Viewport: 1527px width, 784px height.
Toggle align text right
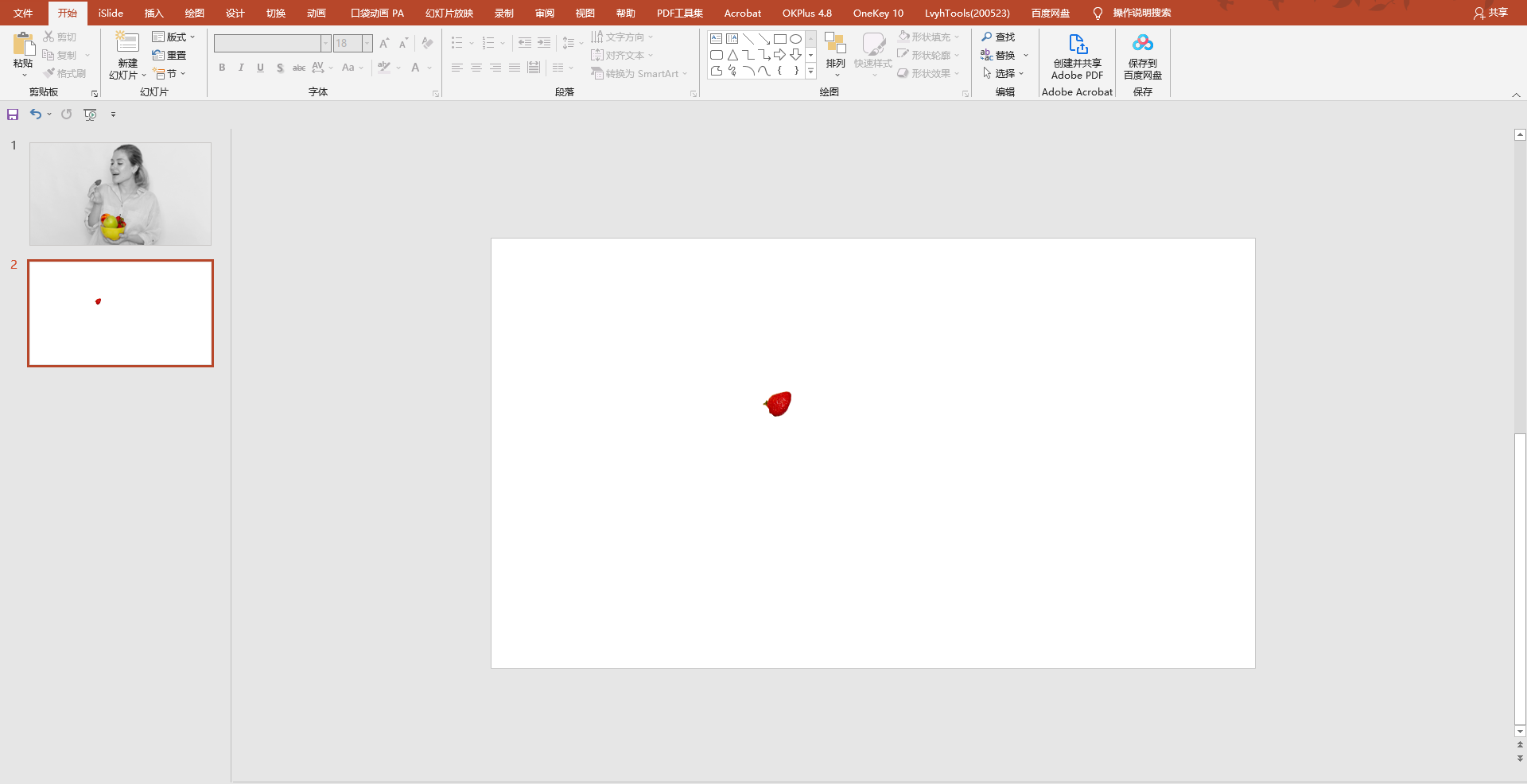pyautogui.click(x=495, y=68)
